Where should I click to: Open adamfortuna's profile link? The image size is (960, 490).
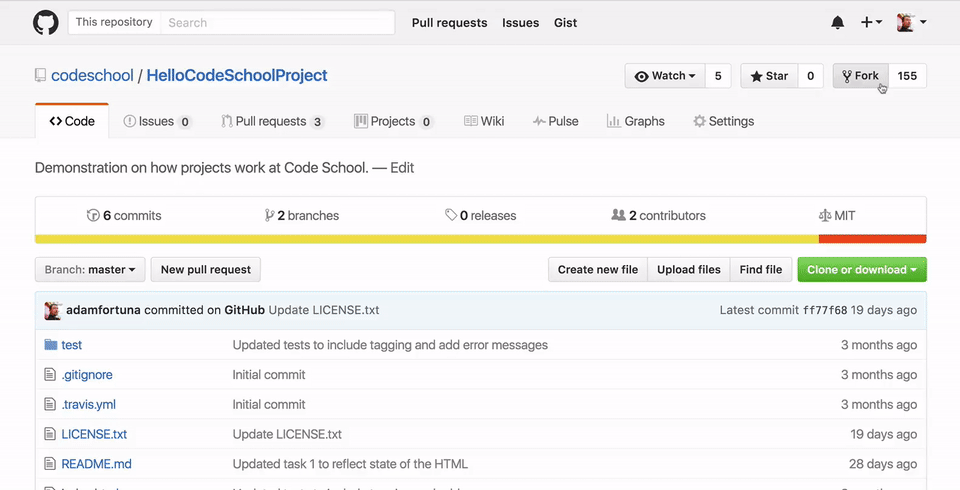[103, 310]
